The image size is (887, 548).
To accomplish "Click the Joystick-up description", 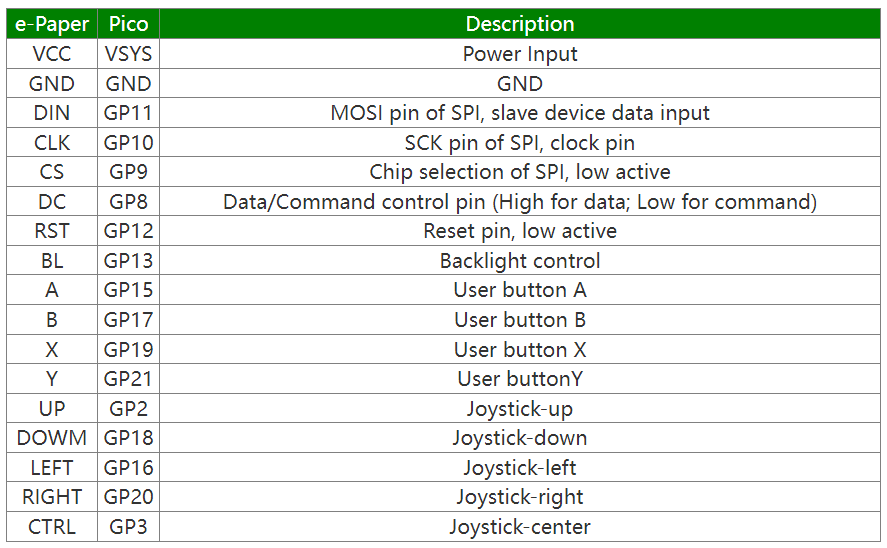I will tap(520, 409).
